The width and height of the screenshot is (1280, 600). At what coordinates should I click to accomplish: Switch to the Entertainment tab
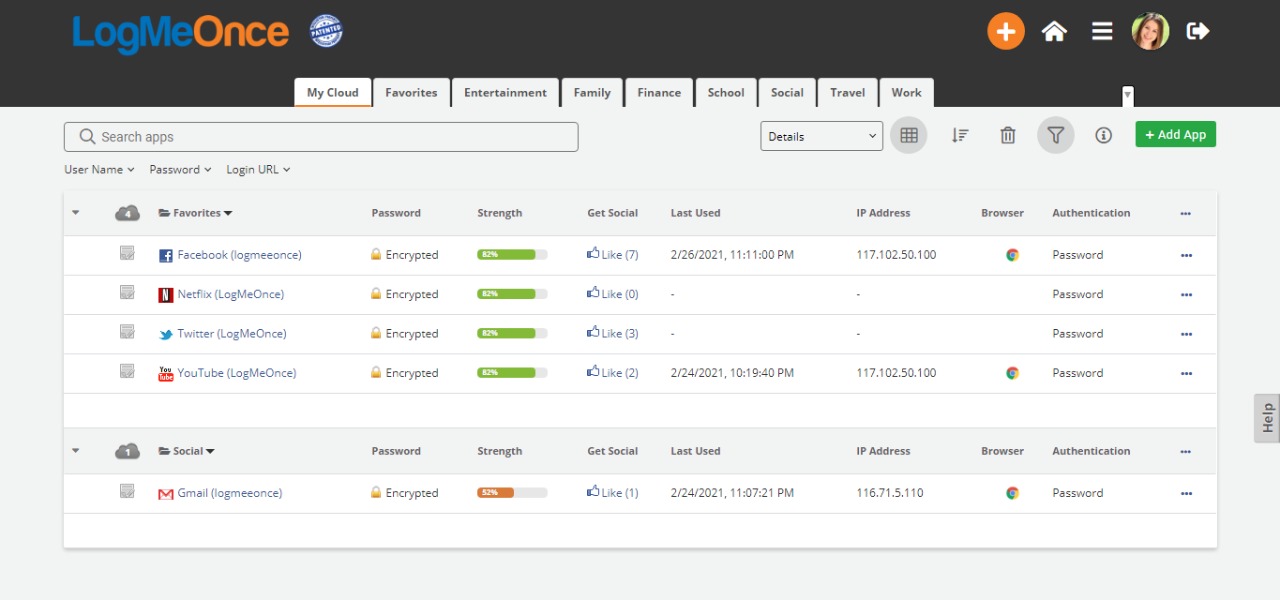(505, 92)
